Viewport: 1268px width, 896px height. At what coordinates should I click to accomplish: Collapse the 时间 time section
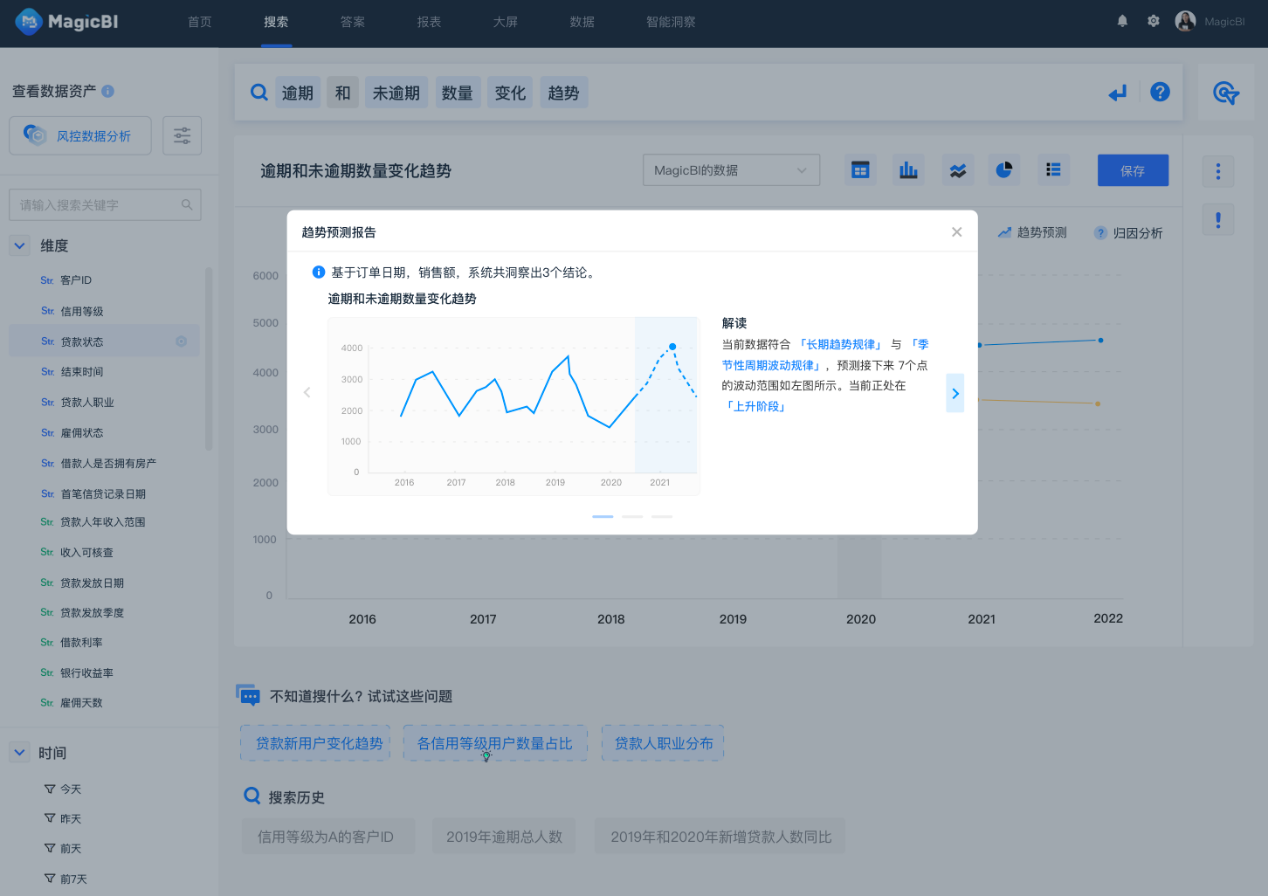coord(19,752)
